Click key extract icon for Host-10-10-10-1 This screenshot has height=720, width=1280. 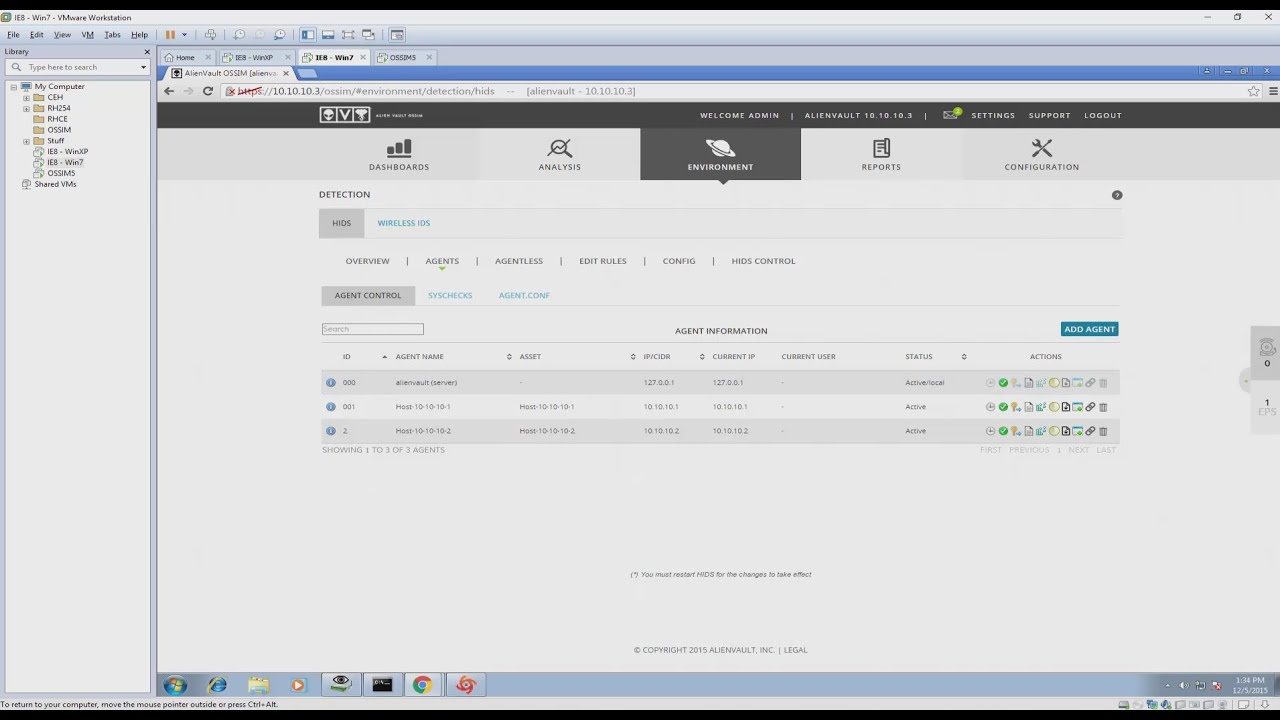(x=1016, y=407)
